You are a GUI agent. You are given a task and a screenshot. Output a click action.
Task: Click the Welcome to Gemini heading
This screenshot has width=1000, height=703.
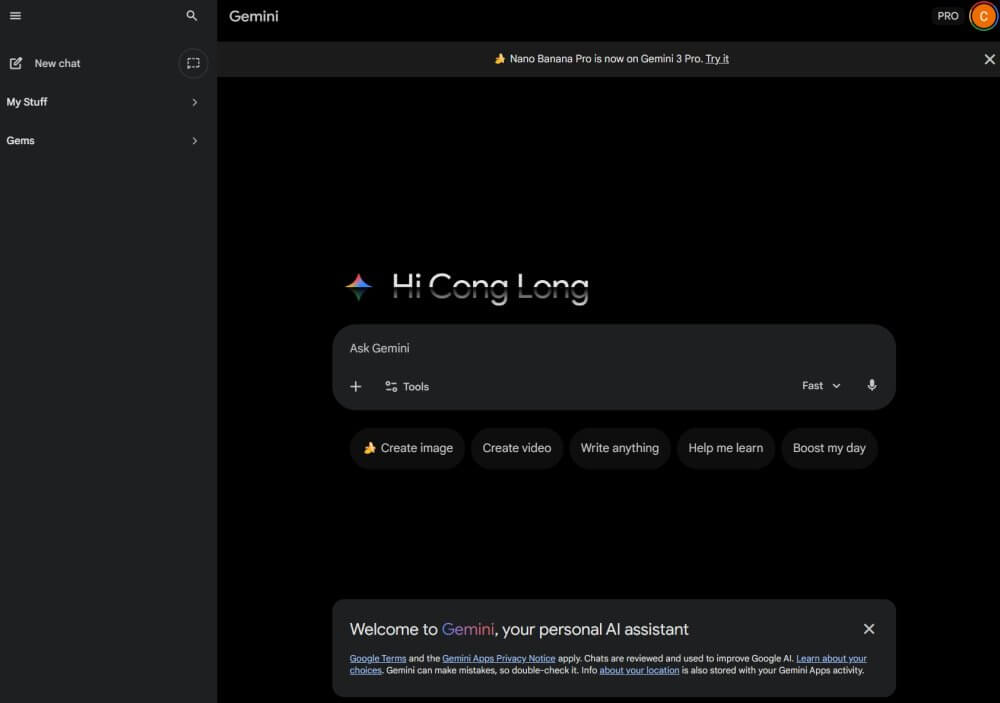tap(519, 630)
